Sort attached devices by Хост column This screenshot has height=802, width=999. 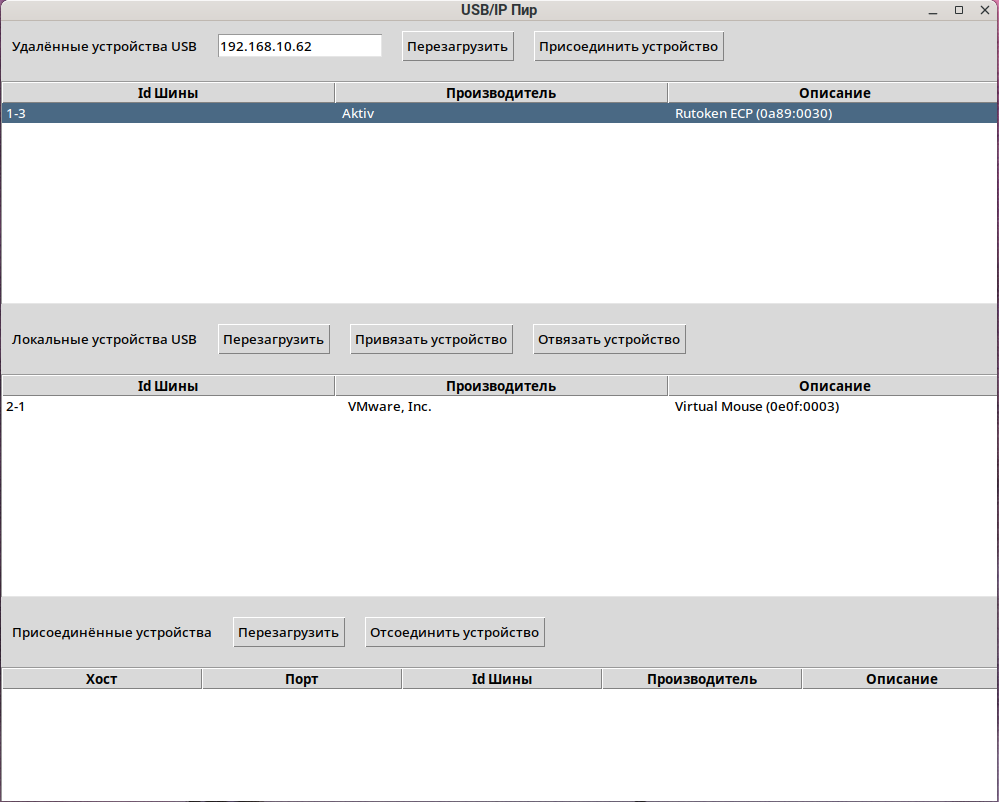[x=102, y=679]
